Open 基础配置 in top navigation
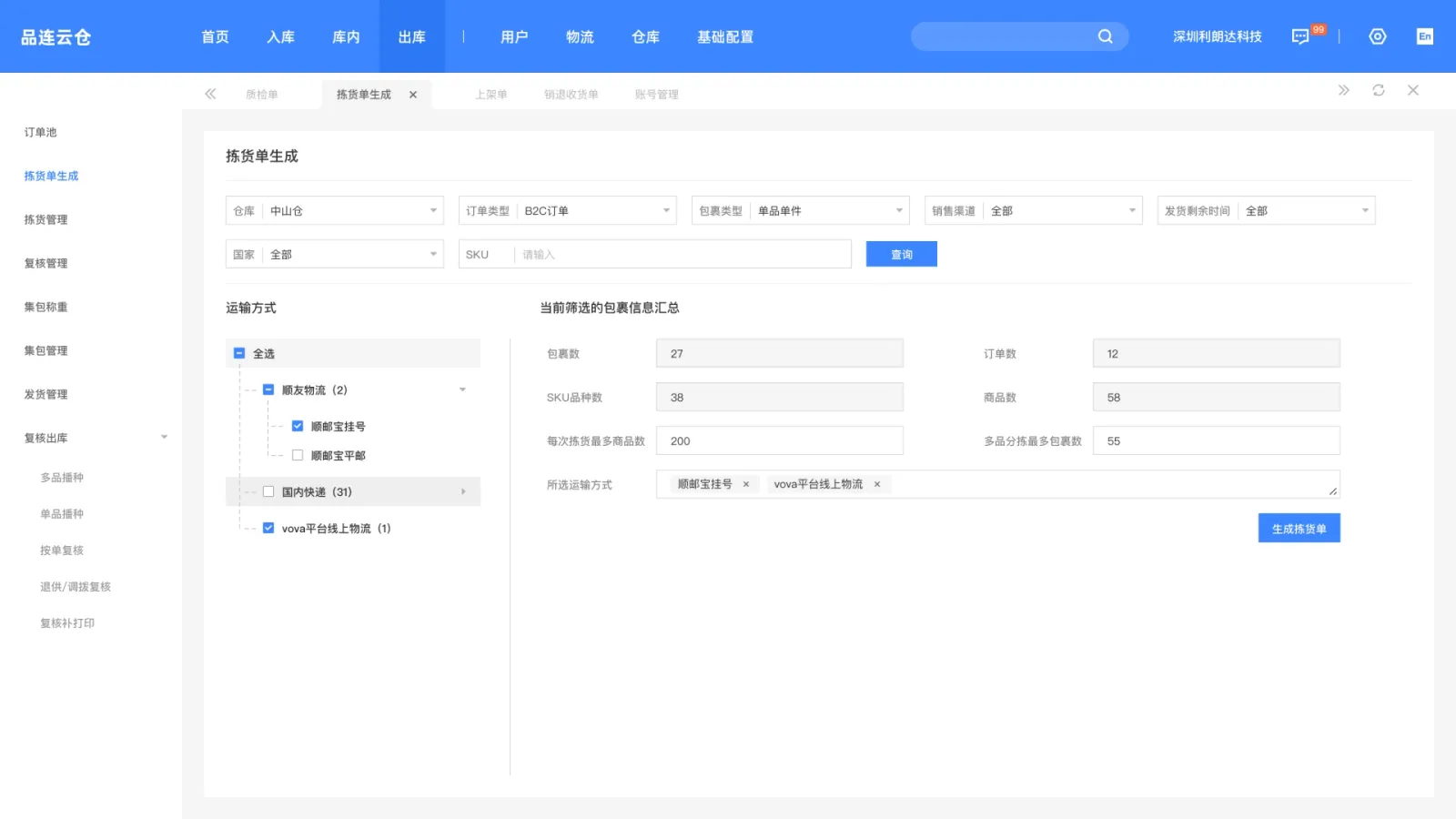1456x819 pixels. click(x=725, y=36)
